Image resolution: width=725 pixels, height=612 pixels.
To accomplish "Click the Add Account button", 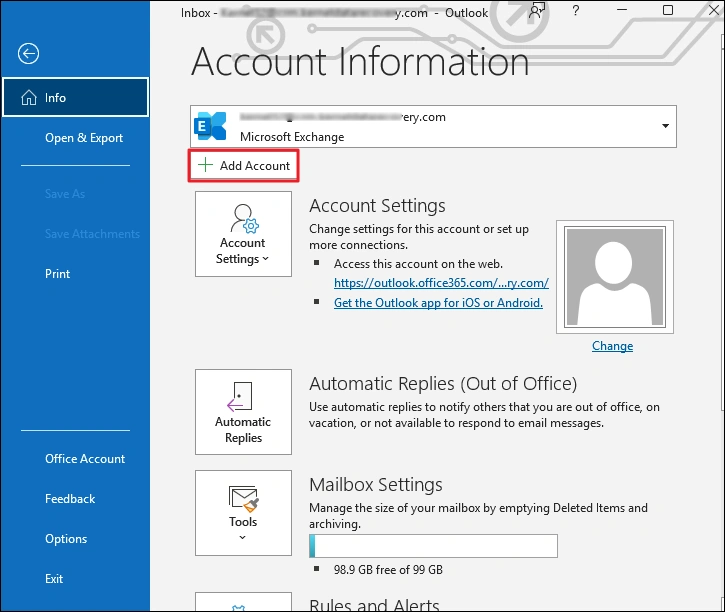I will (x=244, y=165).
